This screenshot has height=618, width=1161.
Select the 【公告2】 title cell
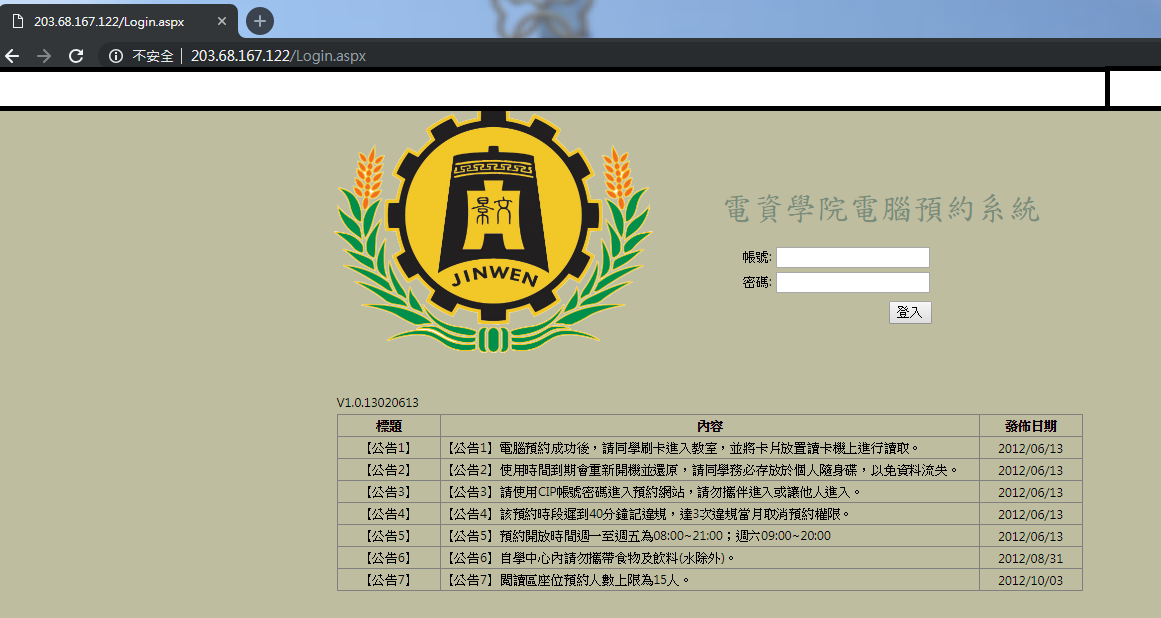click(389, 470)
